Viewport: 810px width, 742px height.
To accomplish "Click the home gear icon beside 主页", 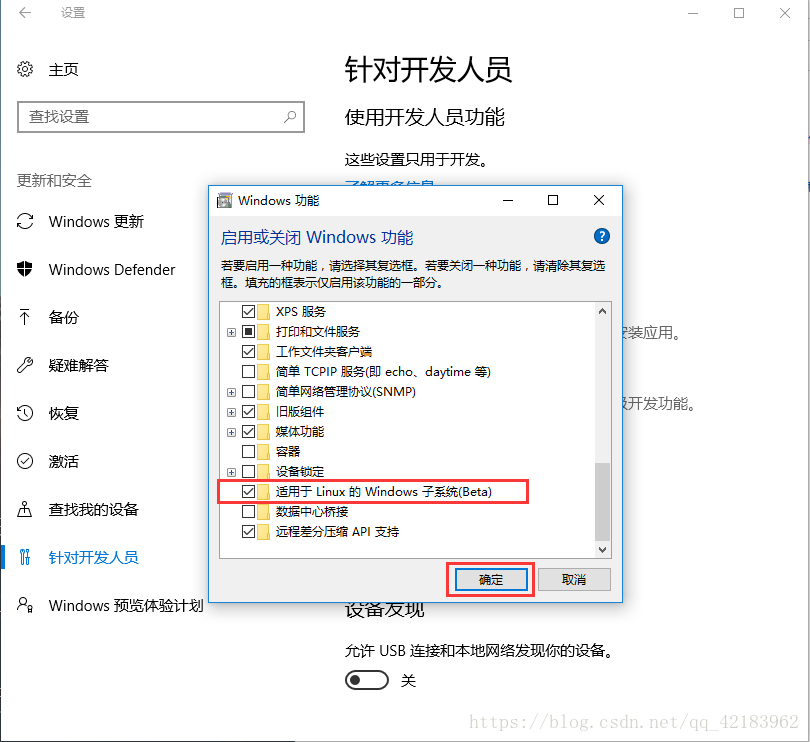I will pyautogui.click(x=25, y=69).
